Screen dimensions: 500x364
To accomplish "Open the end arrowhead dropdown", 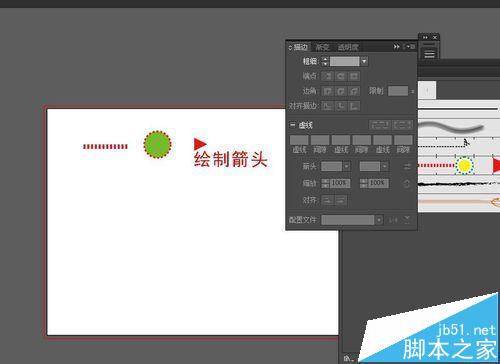I will tap(384, 166).
